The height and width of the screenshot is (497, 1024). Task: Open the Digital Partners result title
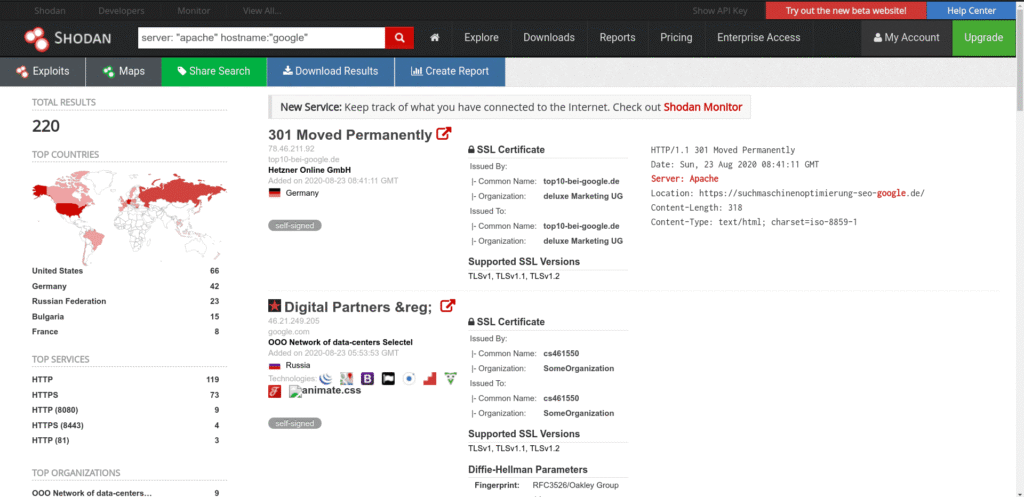[x=359, y=307]
